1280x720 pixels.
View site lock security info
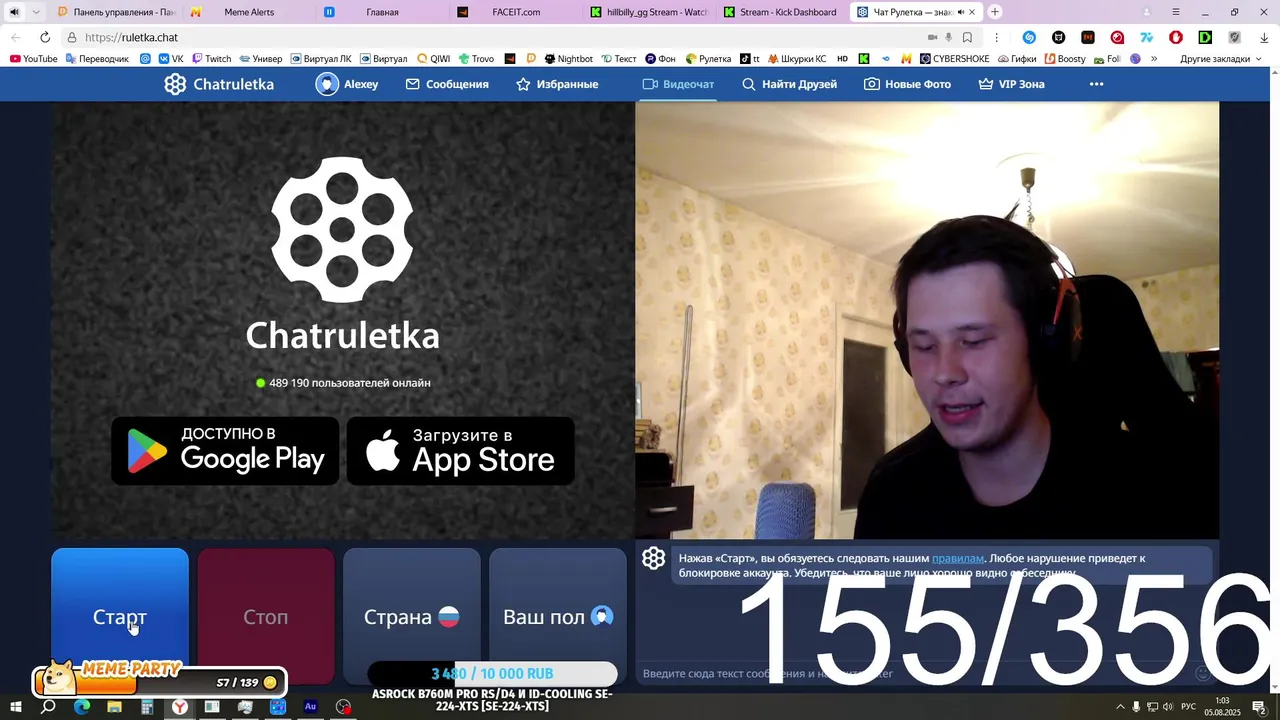[x=71, y=37]
